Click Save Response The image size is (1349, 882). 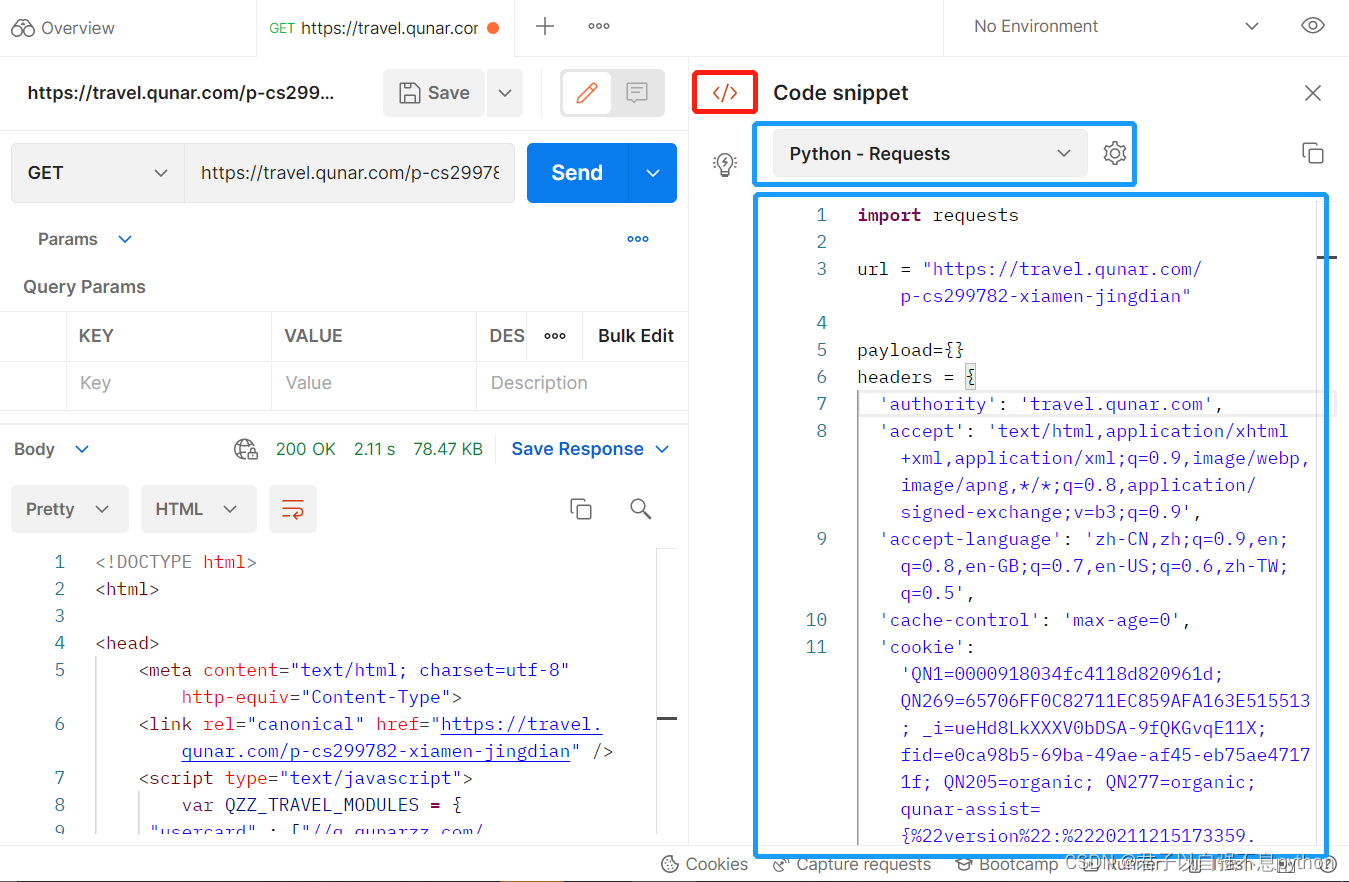coord(577,449)
